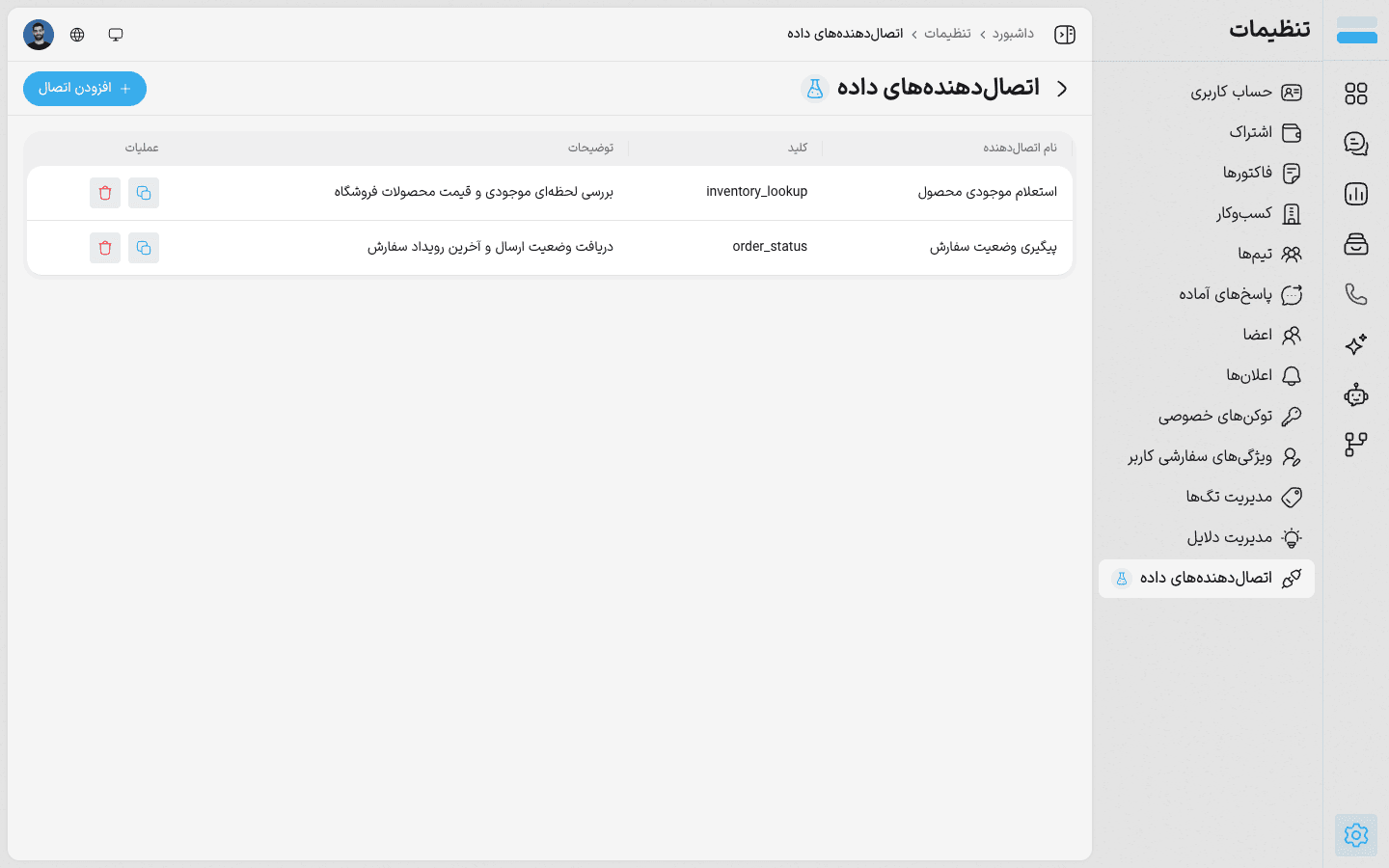The image size is (1389, 868).
Task: Click the globe language icon
Action: (77, 35)
